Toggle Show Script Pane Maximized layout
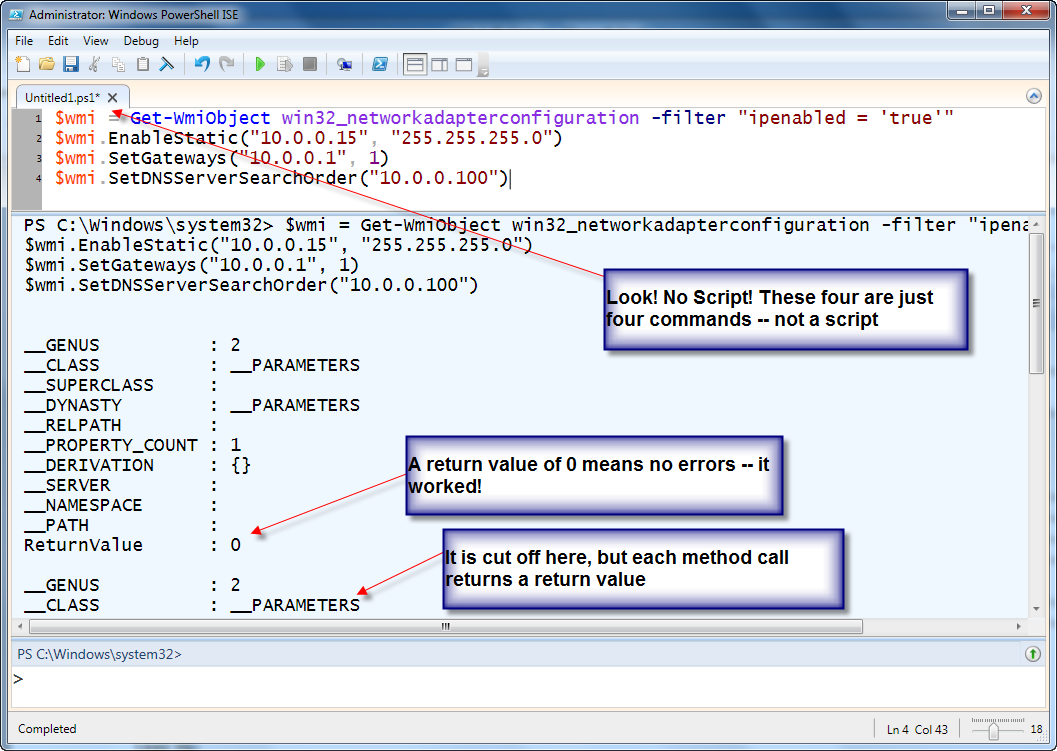This screenshot has width=1057, height=751. 464,64
